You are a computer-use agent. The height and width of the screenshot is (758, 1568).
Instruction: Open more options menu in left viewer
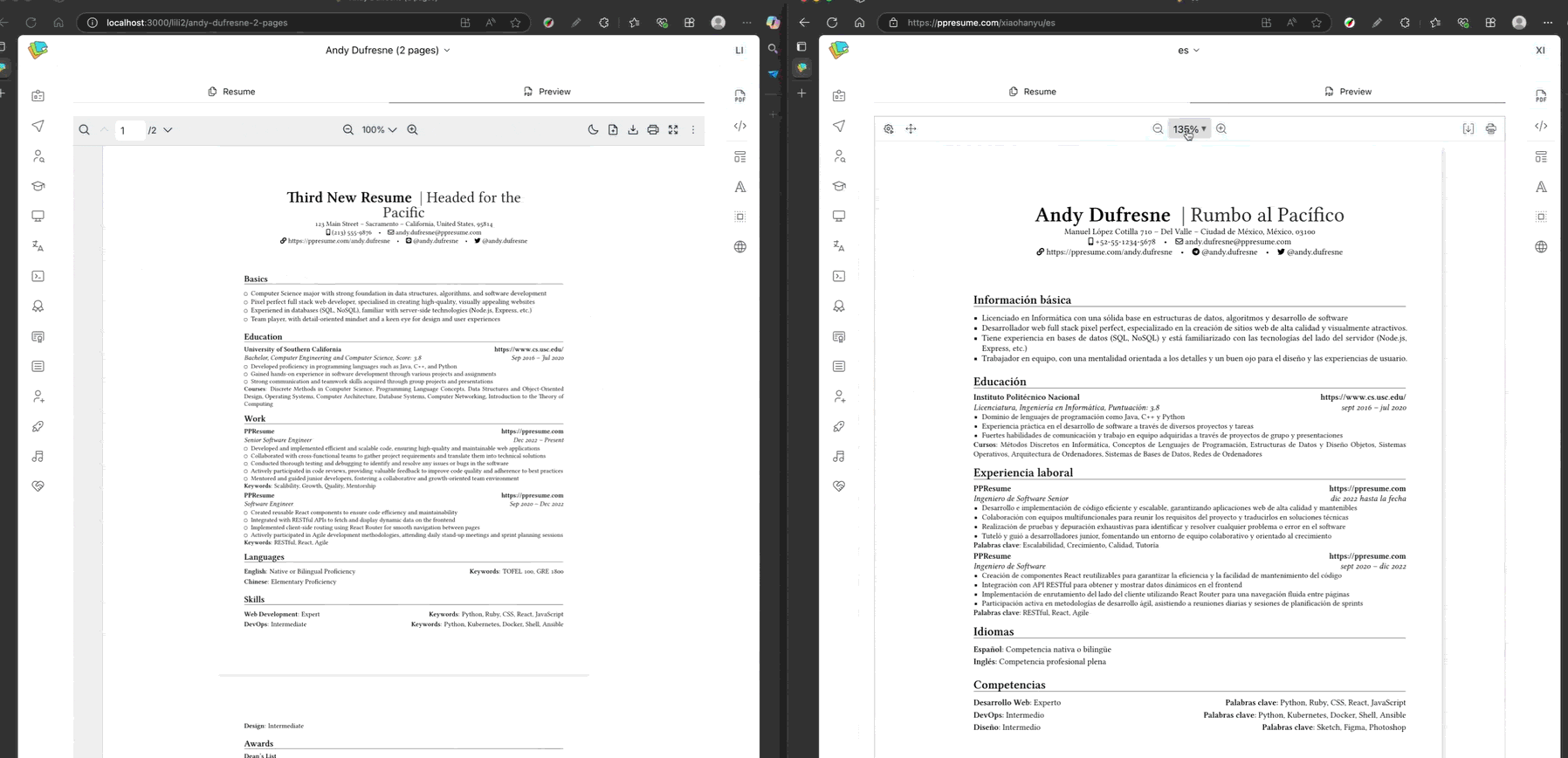point(693,129)
